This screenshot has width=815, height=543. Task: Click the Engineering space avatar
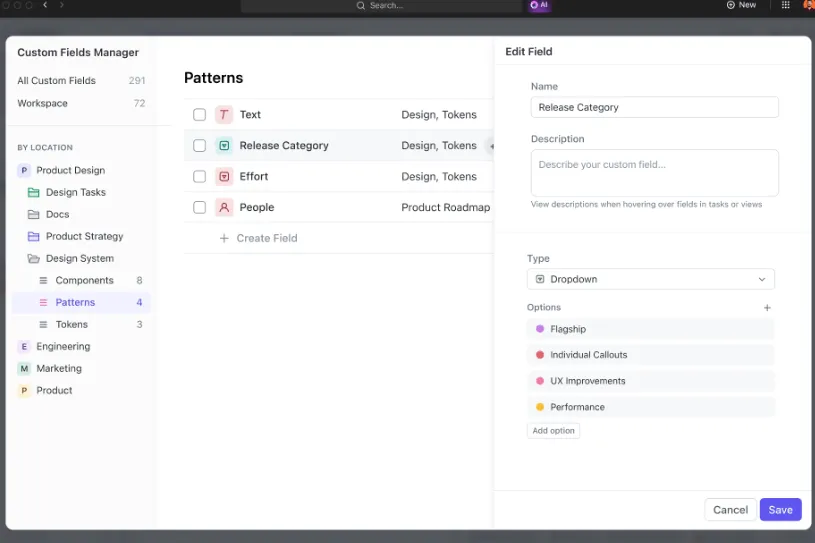[x=24, y=347]
